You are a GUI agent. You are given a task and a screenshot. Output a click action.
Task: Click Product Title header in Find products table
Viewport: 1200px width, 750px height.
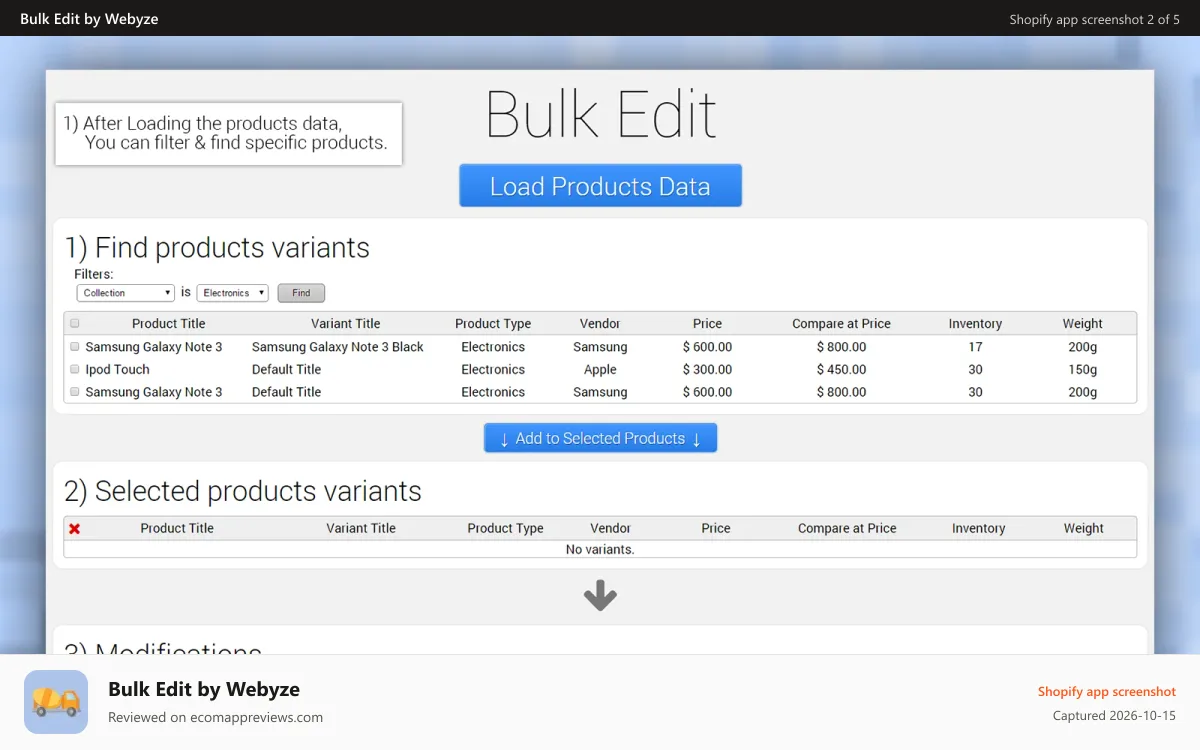168,323
